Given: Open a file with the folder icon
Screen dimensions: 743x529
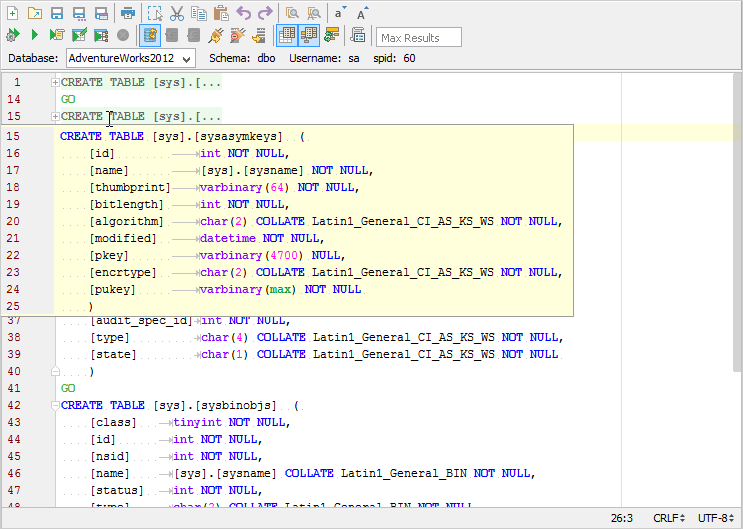Looking at the screenshot, I should click(35, 13).
